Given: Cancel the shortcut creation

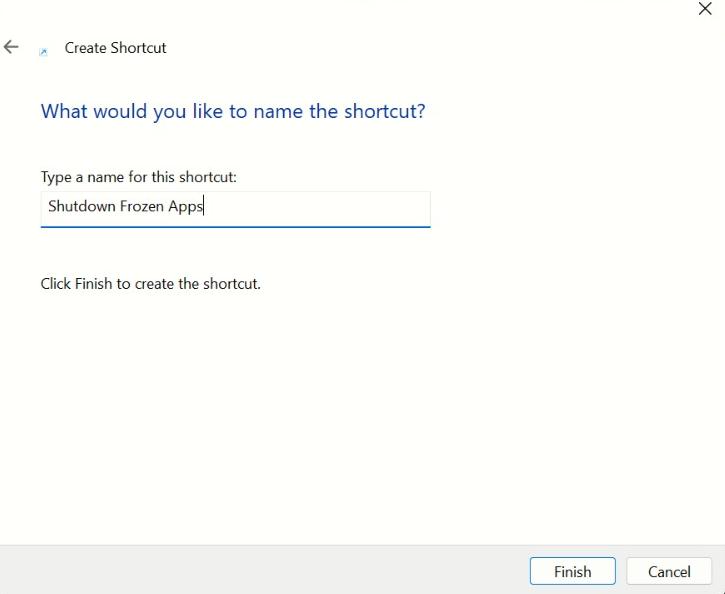Looking at the screenshot, I should [668, 571].
